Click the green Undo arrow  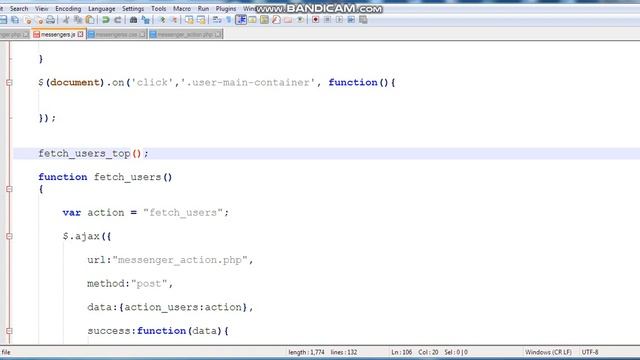tap(106, 20)
